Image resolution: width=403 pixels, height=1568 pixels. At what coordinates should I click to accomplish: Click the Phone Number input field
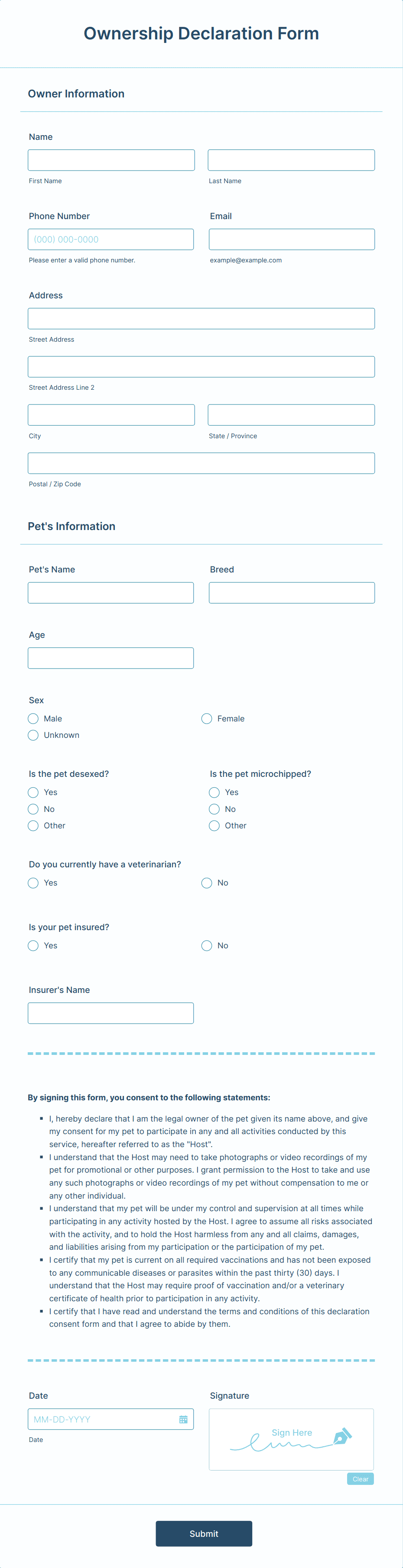pyautogui.click(x=111, y=239)
